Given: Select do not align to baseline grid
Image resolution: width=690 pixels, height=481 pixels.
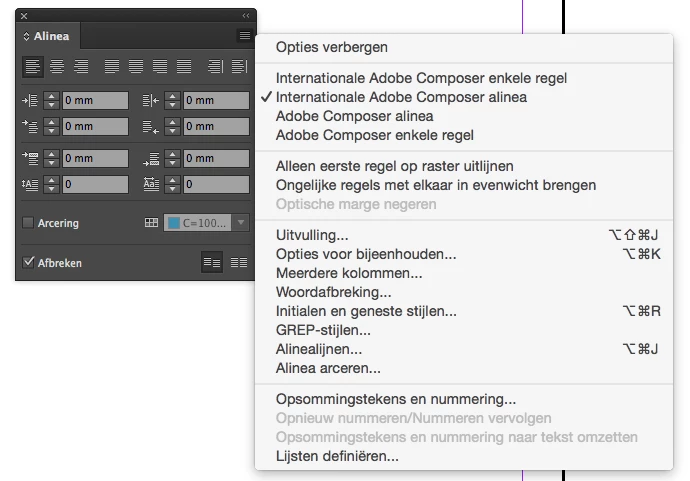Looking at the screenshot, I should [x=212, y=263].
